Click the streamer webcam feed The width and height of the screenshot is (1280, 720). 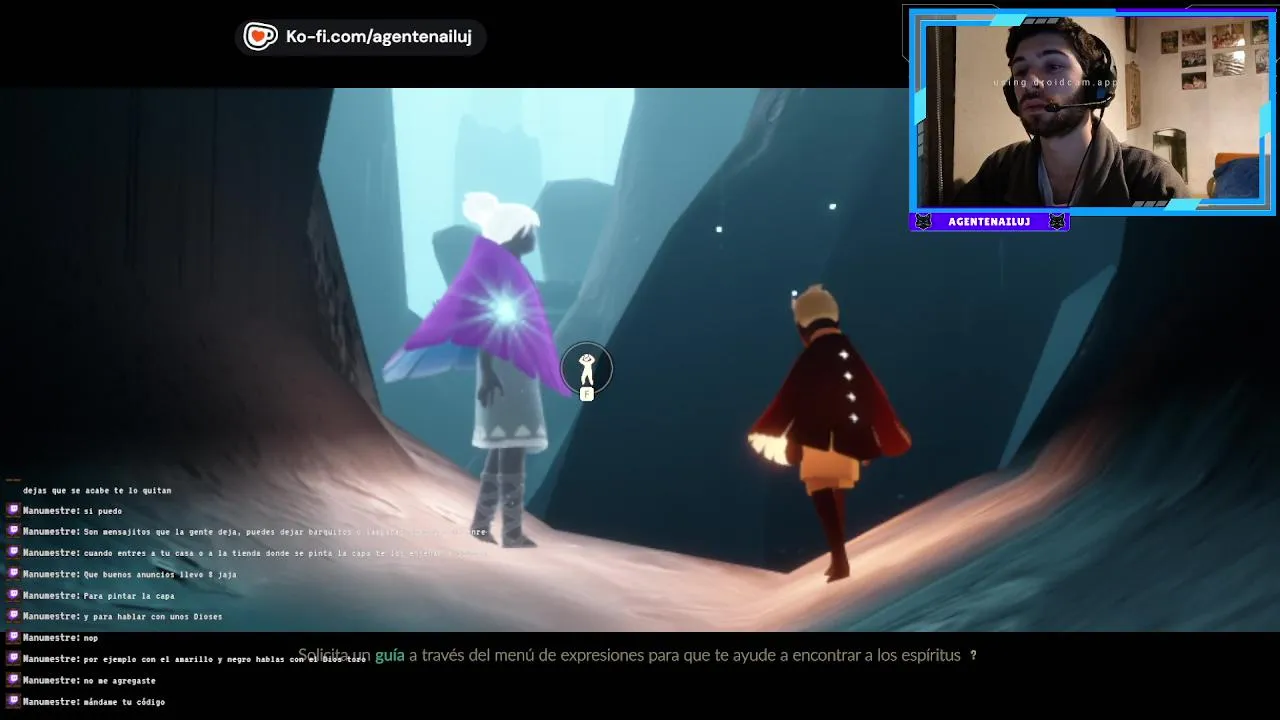point(1092,112)
